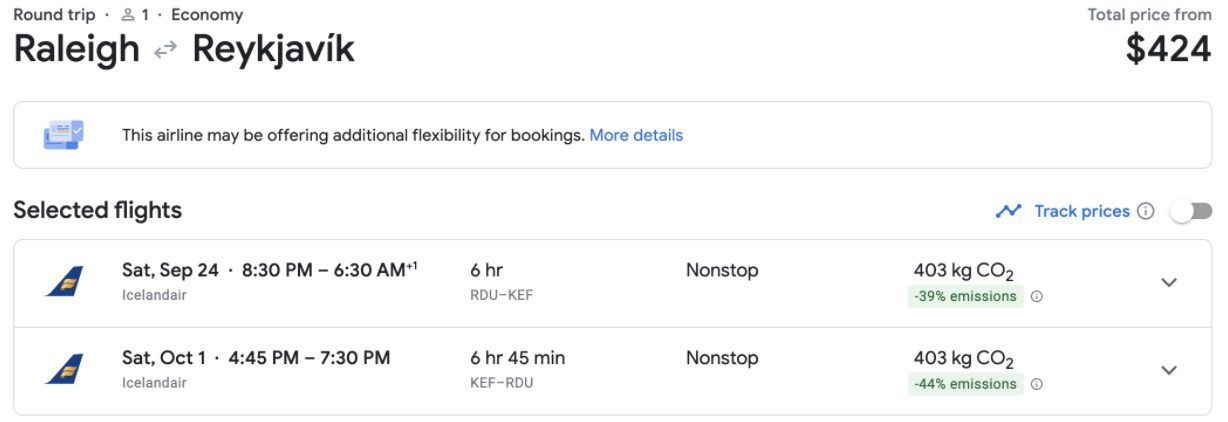Select the KEF–RDU return flight row

pyautogui.click(x=613, y=371)
